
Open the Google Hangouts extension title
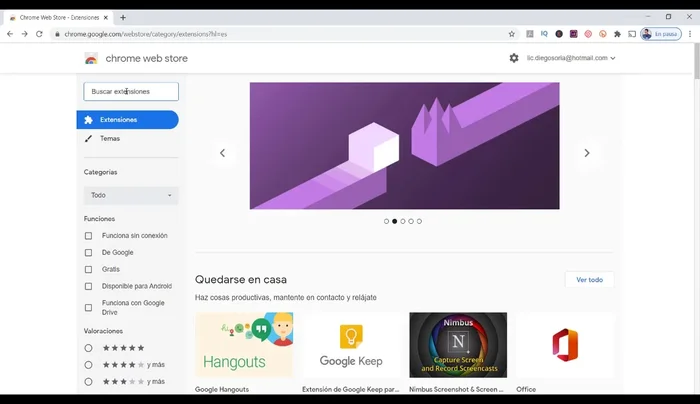222,389
